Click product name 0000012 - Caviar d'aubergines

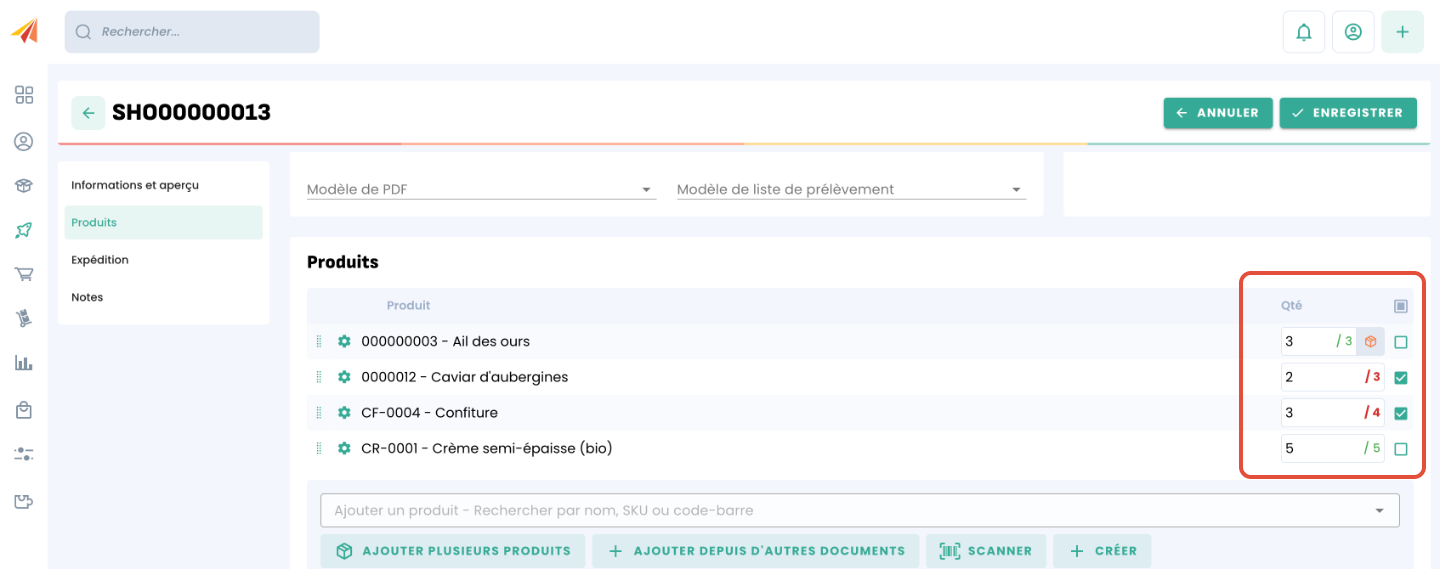[x=464, y=377]
